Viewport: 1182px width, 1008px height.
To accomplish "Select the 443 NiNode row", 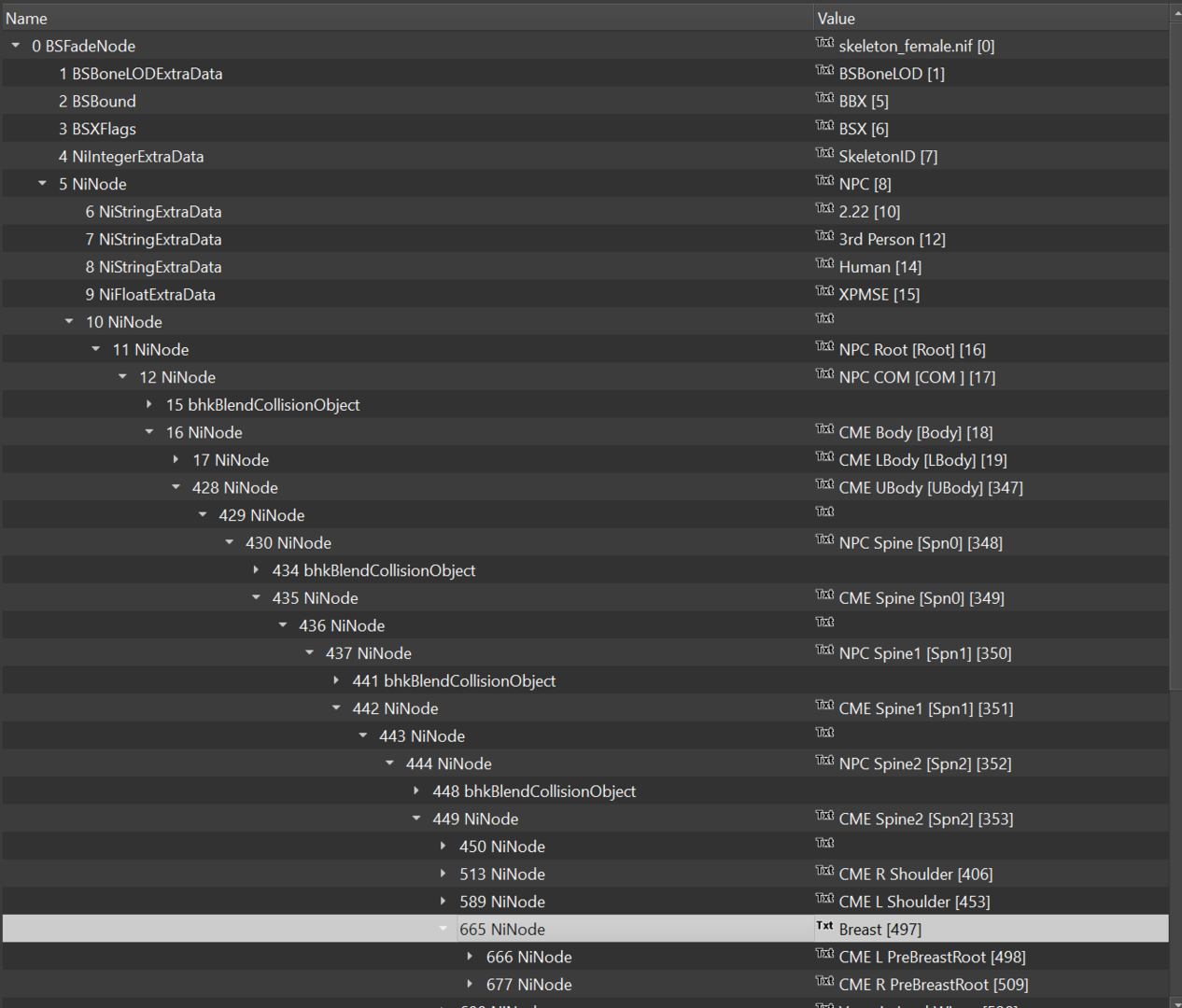I will 585,735.
